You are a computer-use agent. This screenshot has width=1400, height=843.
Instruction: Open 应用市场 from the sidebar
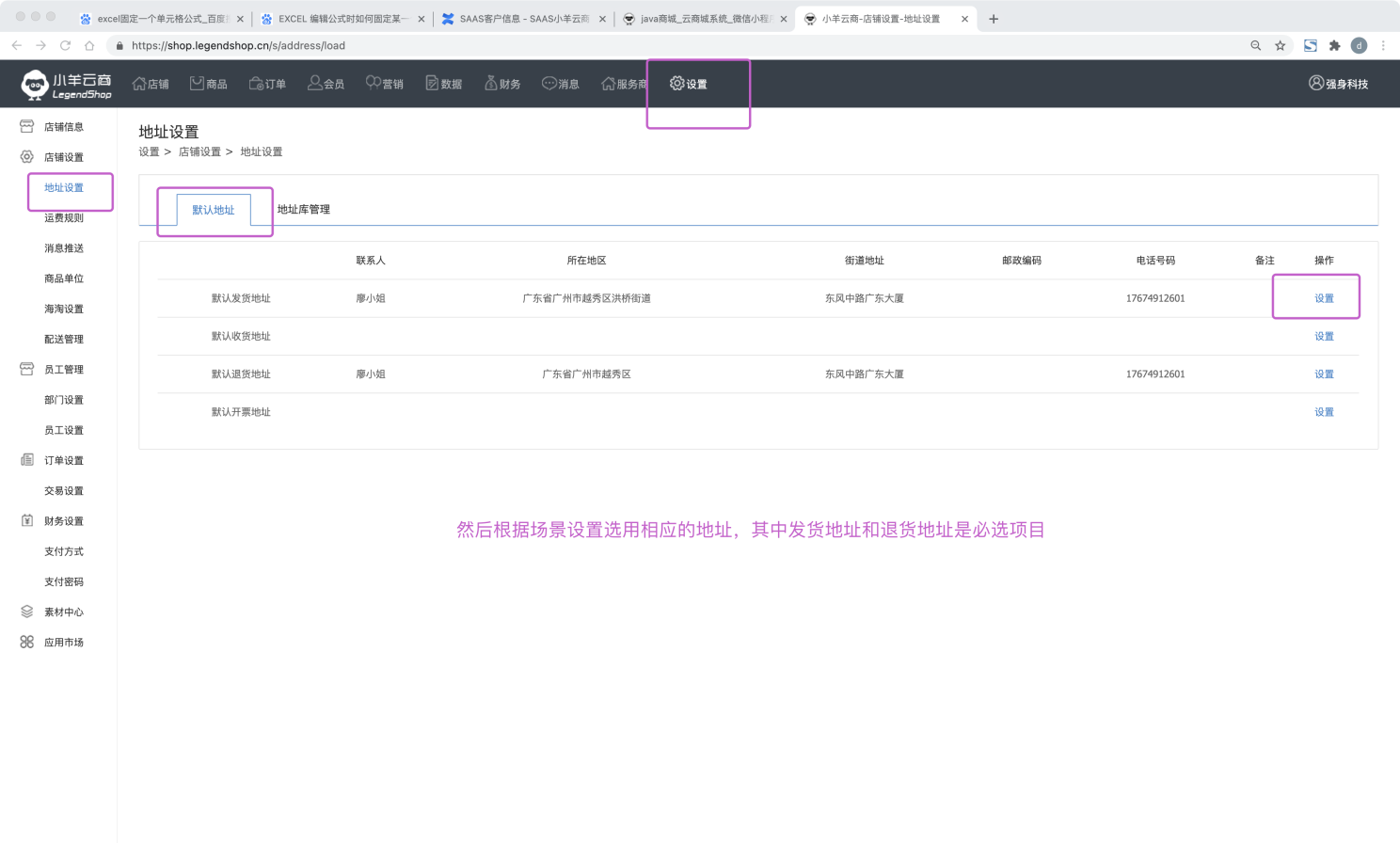pyautogui.click(x=63, y=643)
